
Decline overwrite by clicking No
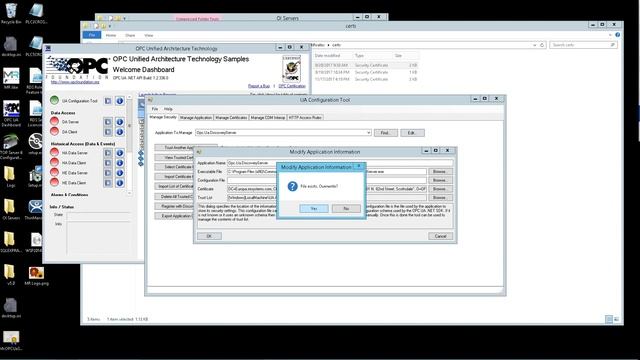(346, 209)
